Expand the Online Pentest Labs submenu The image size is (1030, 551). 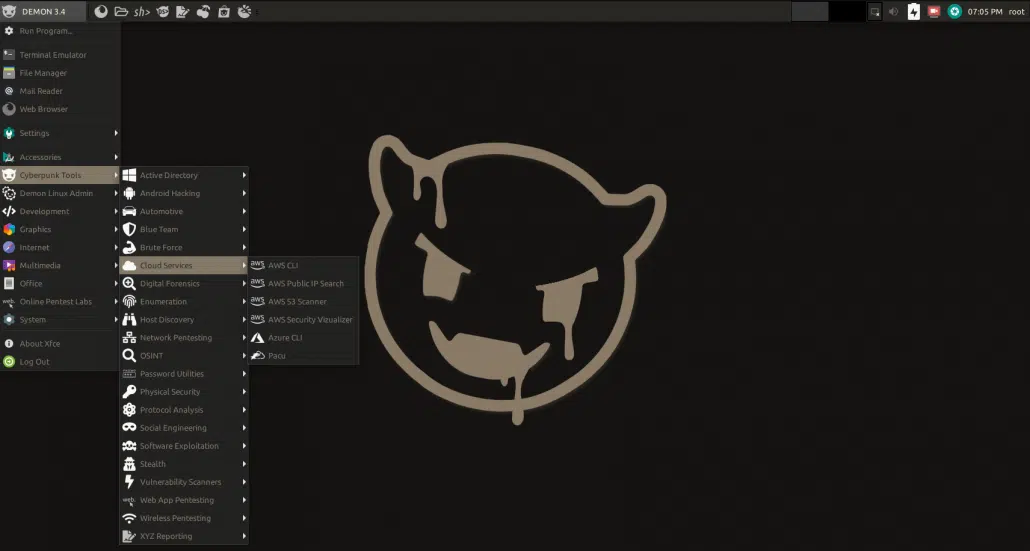(x=60, y=301)
